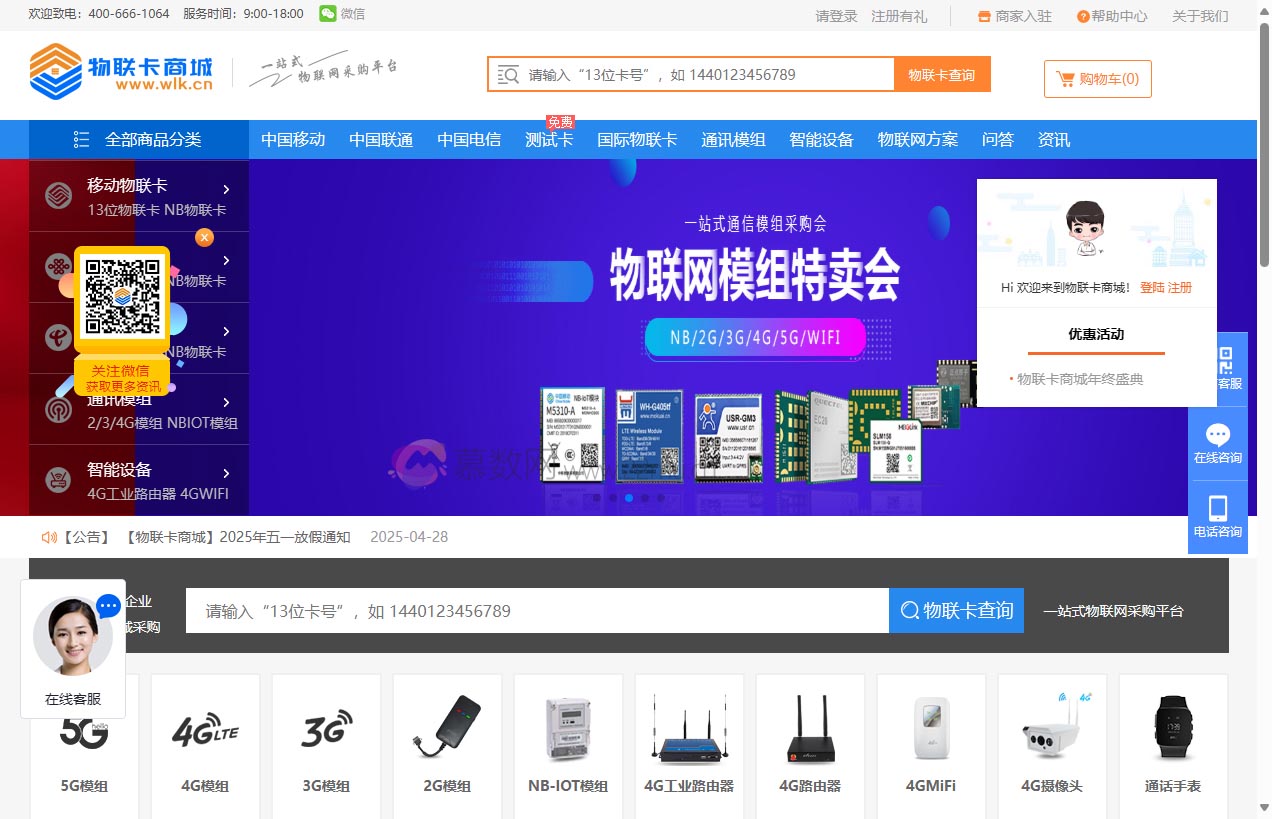This screenshot has width=1272, height=819.
Task: Click the speaker icon next to 公告
Action: point(48,537)
